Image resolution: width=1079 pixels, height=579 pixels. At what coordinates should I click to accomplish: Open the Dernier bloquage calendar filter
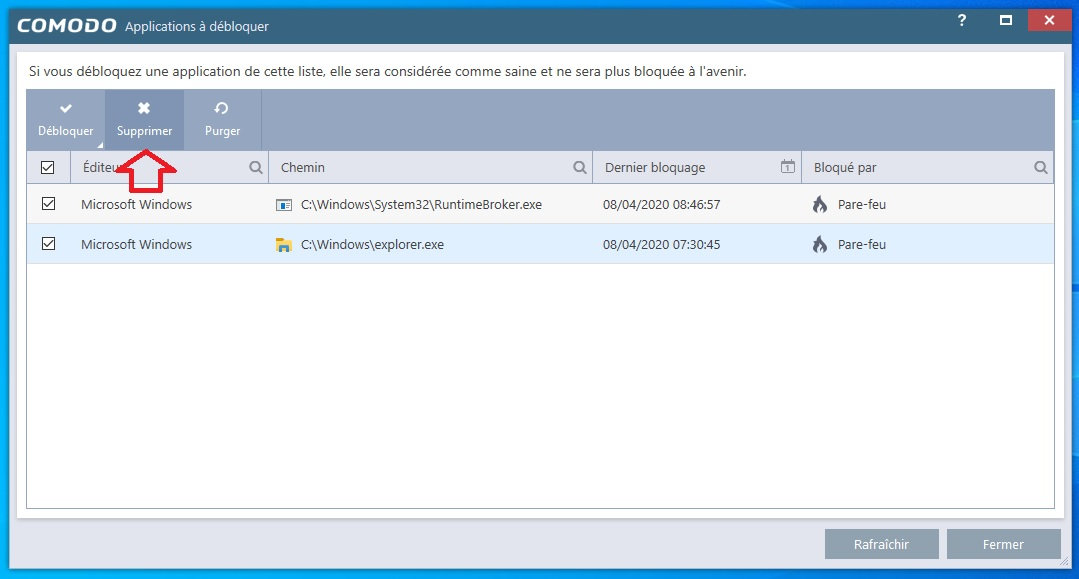pos(787,167)
